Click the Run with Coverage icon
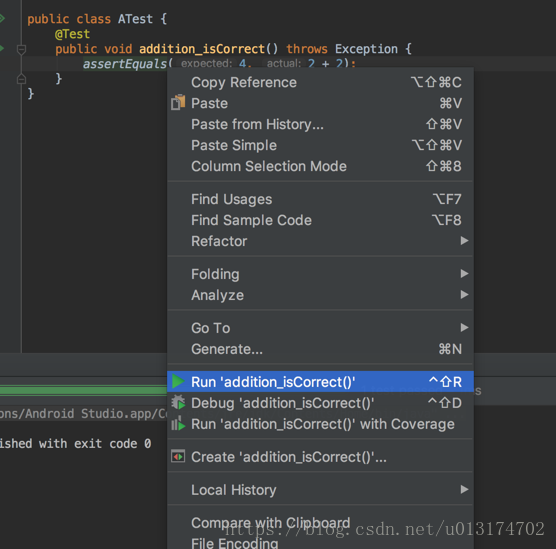556x549 pixels. click(x=178, y=423)
